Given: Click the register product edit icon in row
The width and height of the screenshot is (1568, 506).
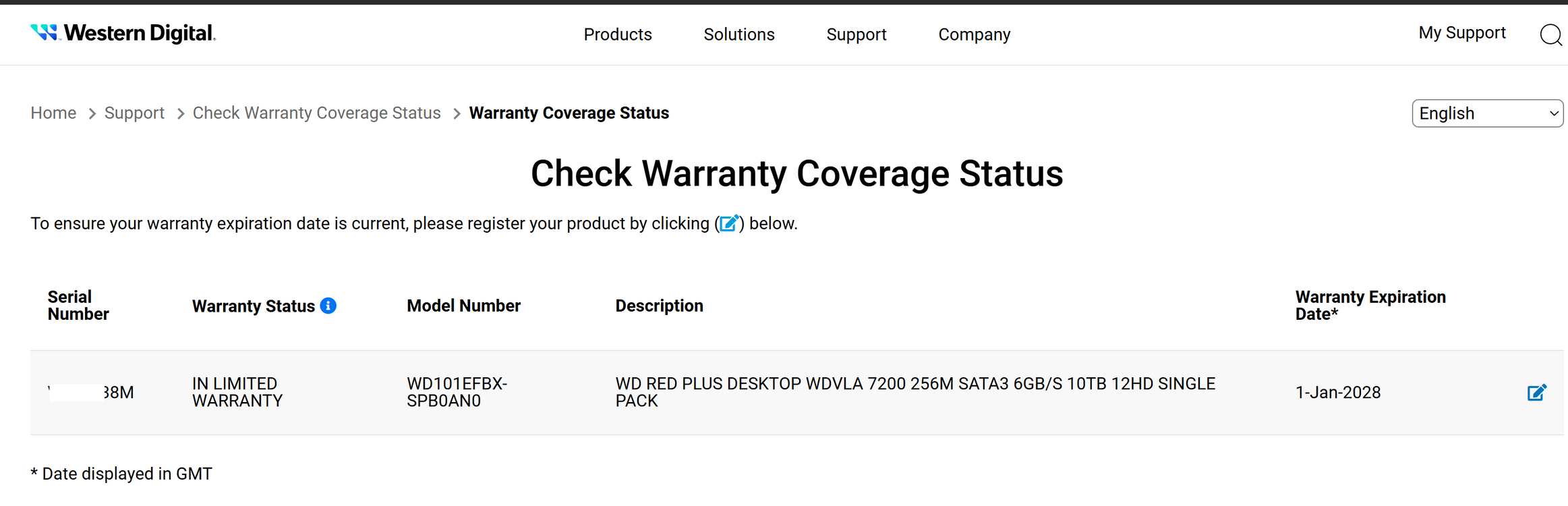Looking at the screenshot, I should click(x=1536, y=393).
